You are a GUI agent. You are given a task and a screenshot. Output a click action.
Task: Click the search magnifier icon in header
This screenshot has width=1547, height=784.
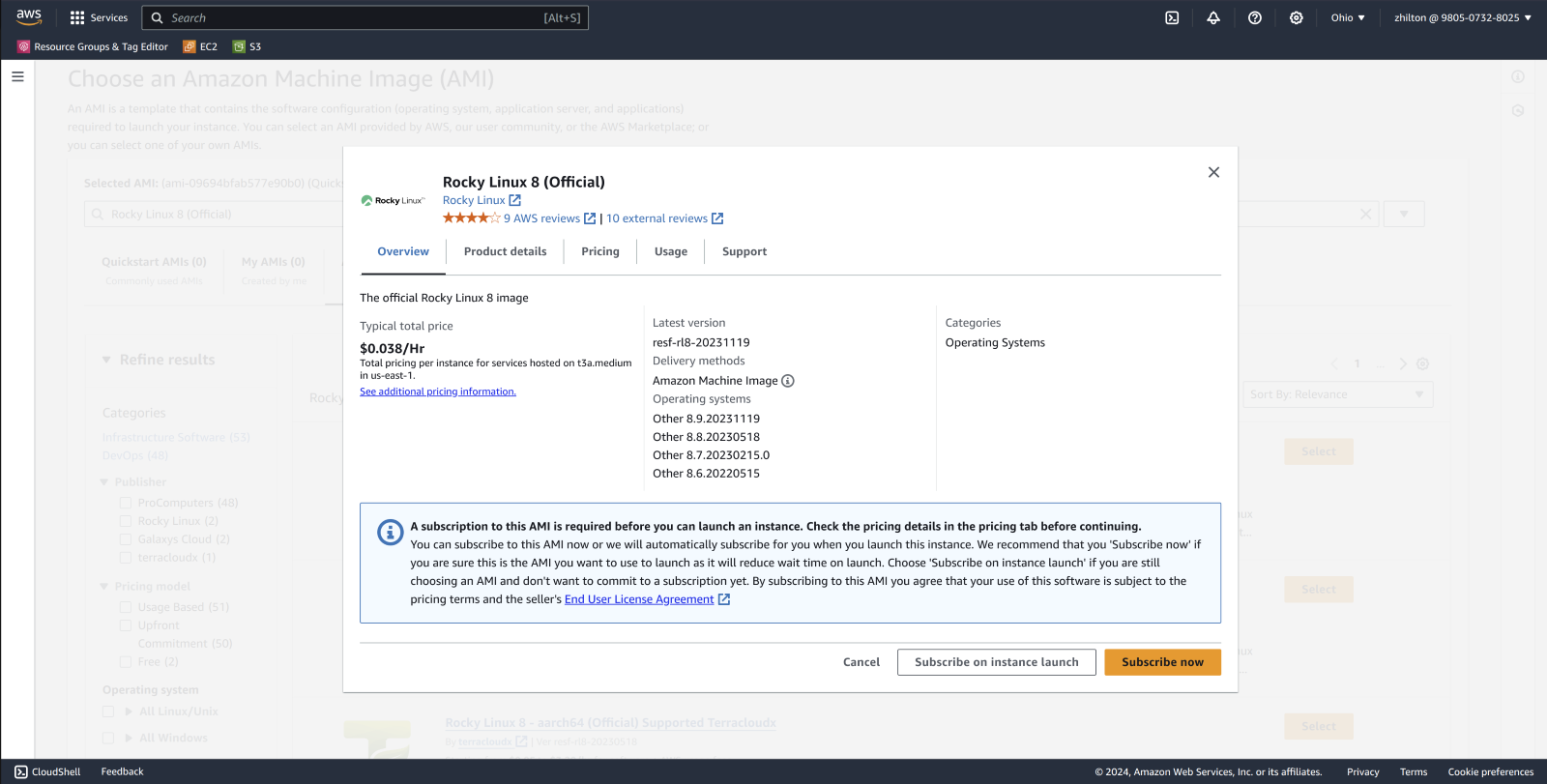point(158,17)
